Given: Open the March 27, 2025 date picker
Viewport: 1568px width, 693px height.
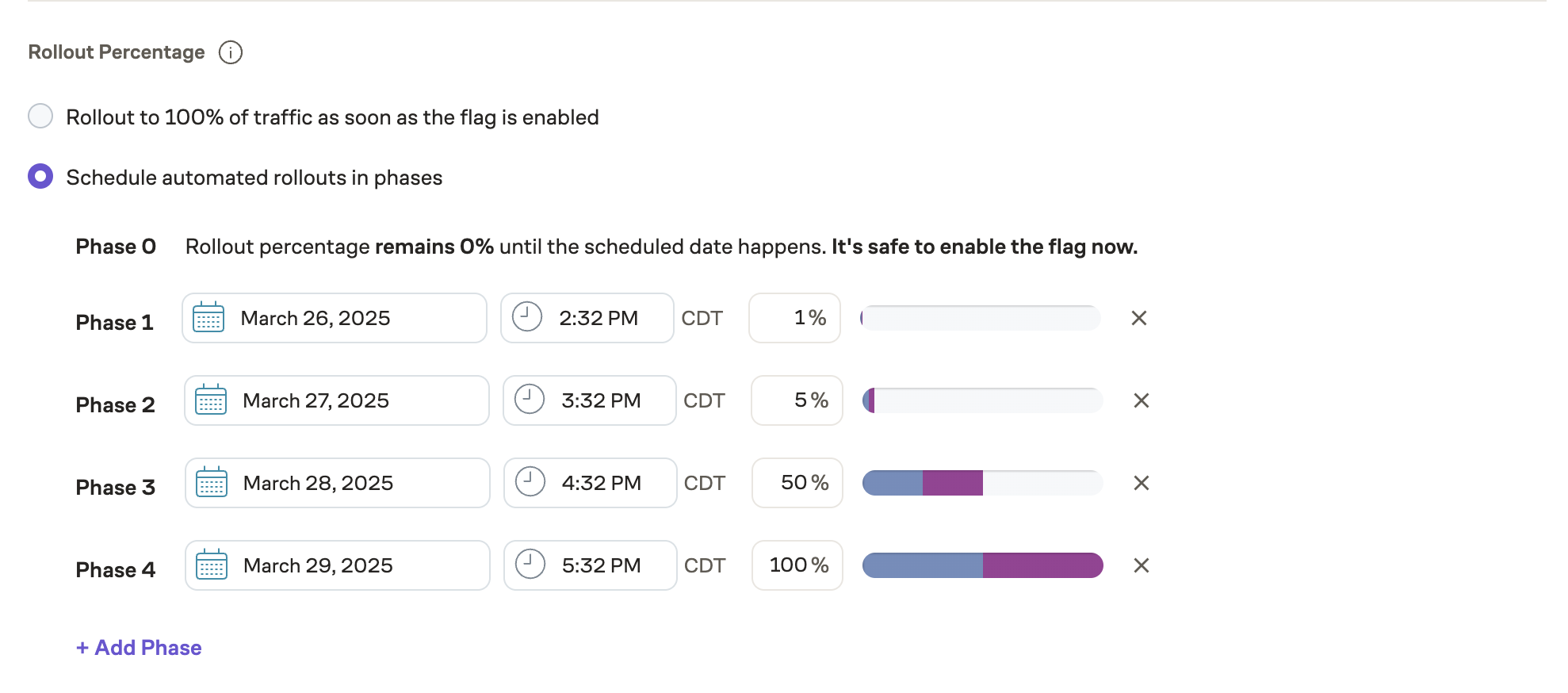Looking at the screenshot, I should (336, 400).
